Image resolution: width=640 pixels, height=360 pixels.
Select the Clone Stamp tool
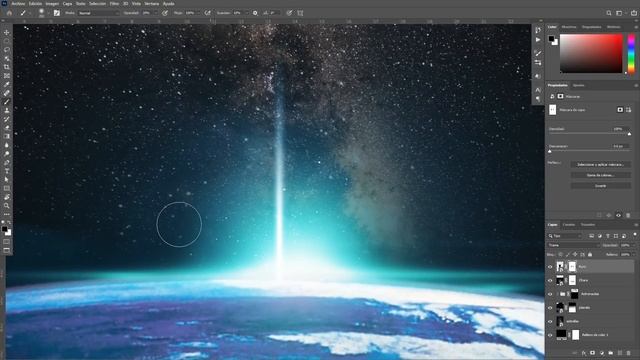[x=7, y=110]
